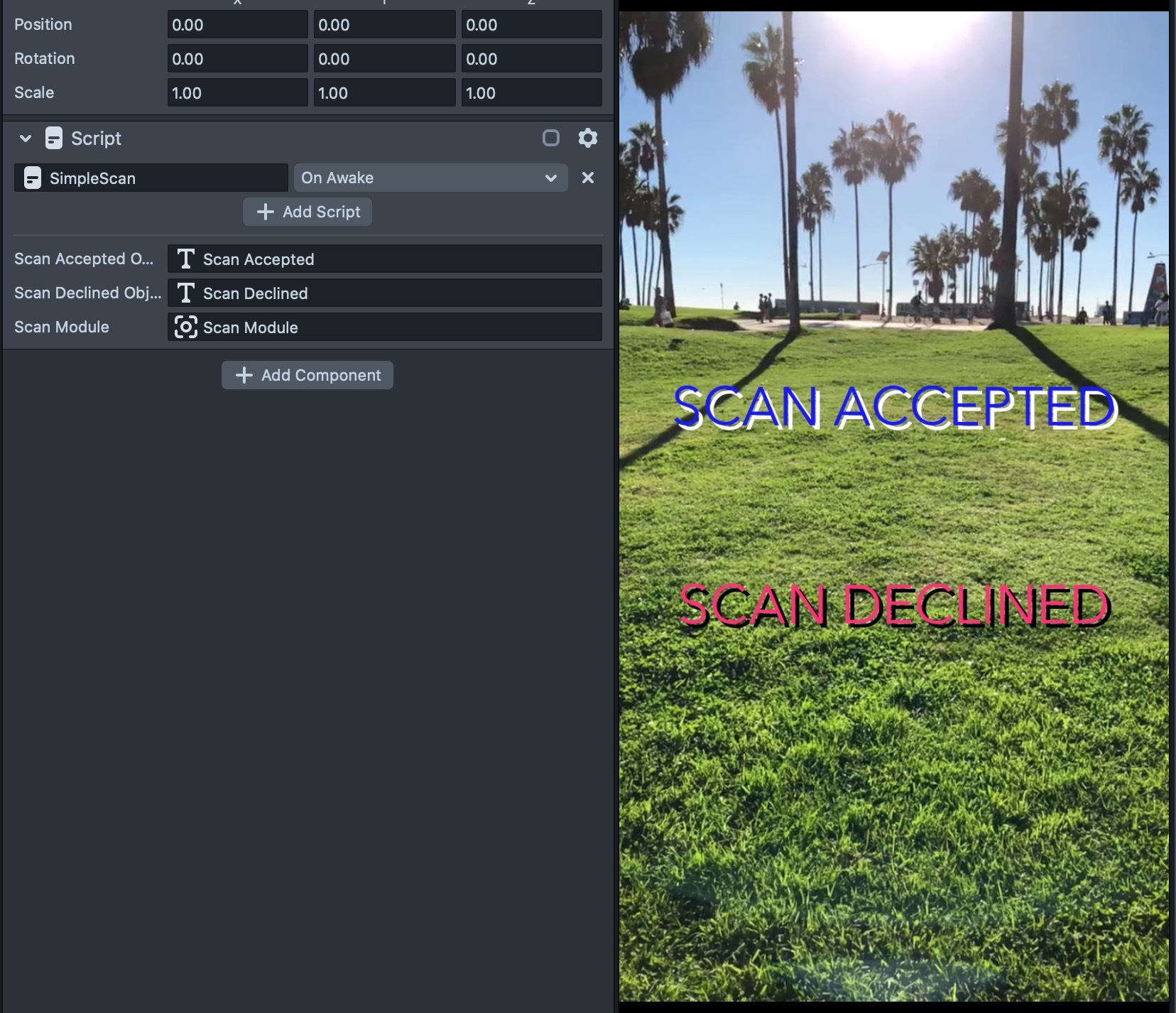Click the Scan Module field icon
Screen dimensions: 1176x1013
click(x=185, y=327)
